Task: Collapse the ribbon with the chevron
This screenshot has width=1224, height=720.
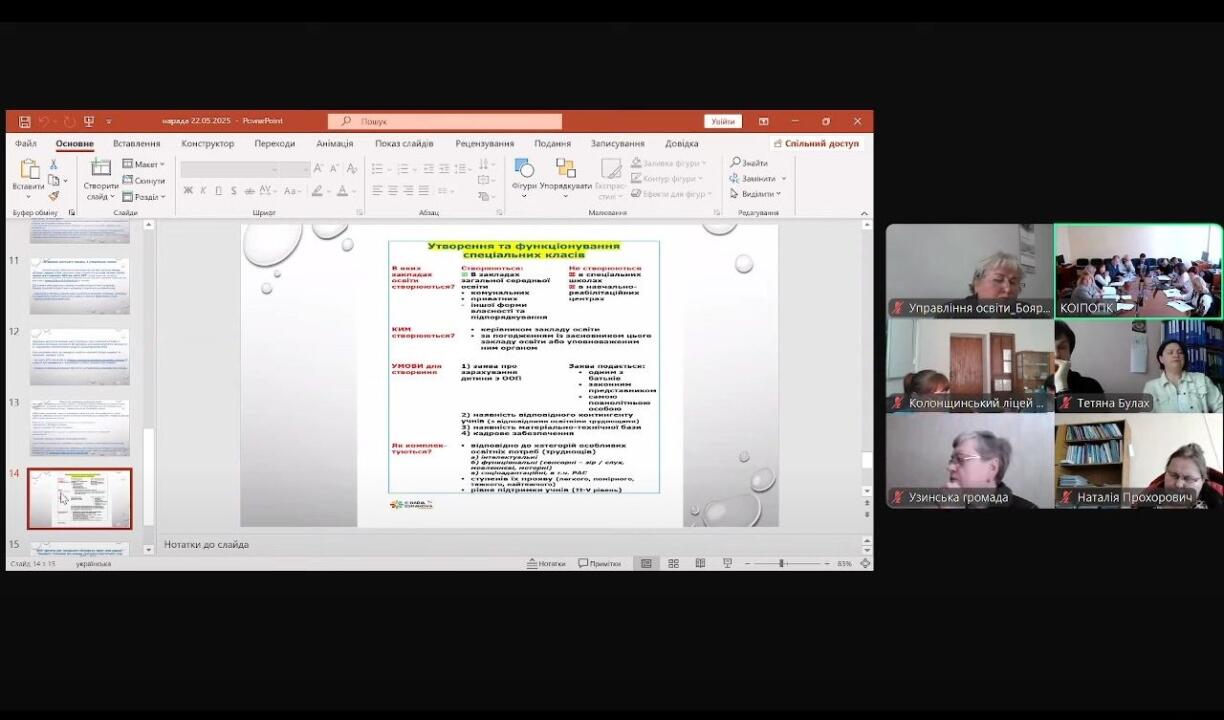Action: point(864,212)
